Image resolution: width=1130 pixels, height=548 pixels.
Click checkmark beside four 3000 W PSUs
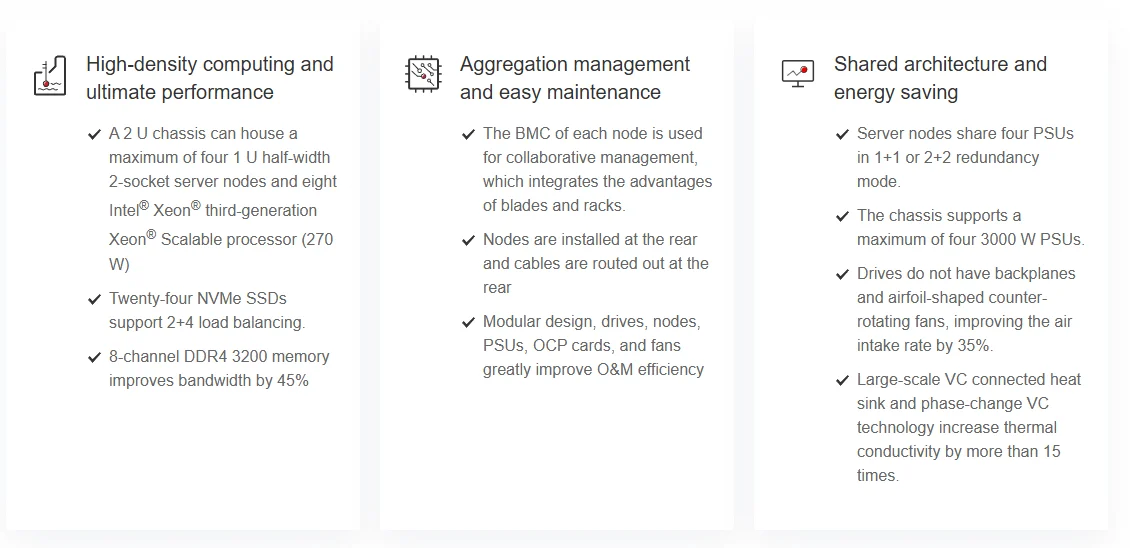(842, 216)
